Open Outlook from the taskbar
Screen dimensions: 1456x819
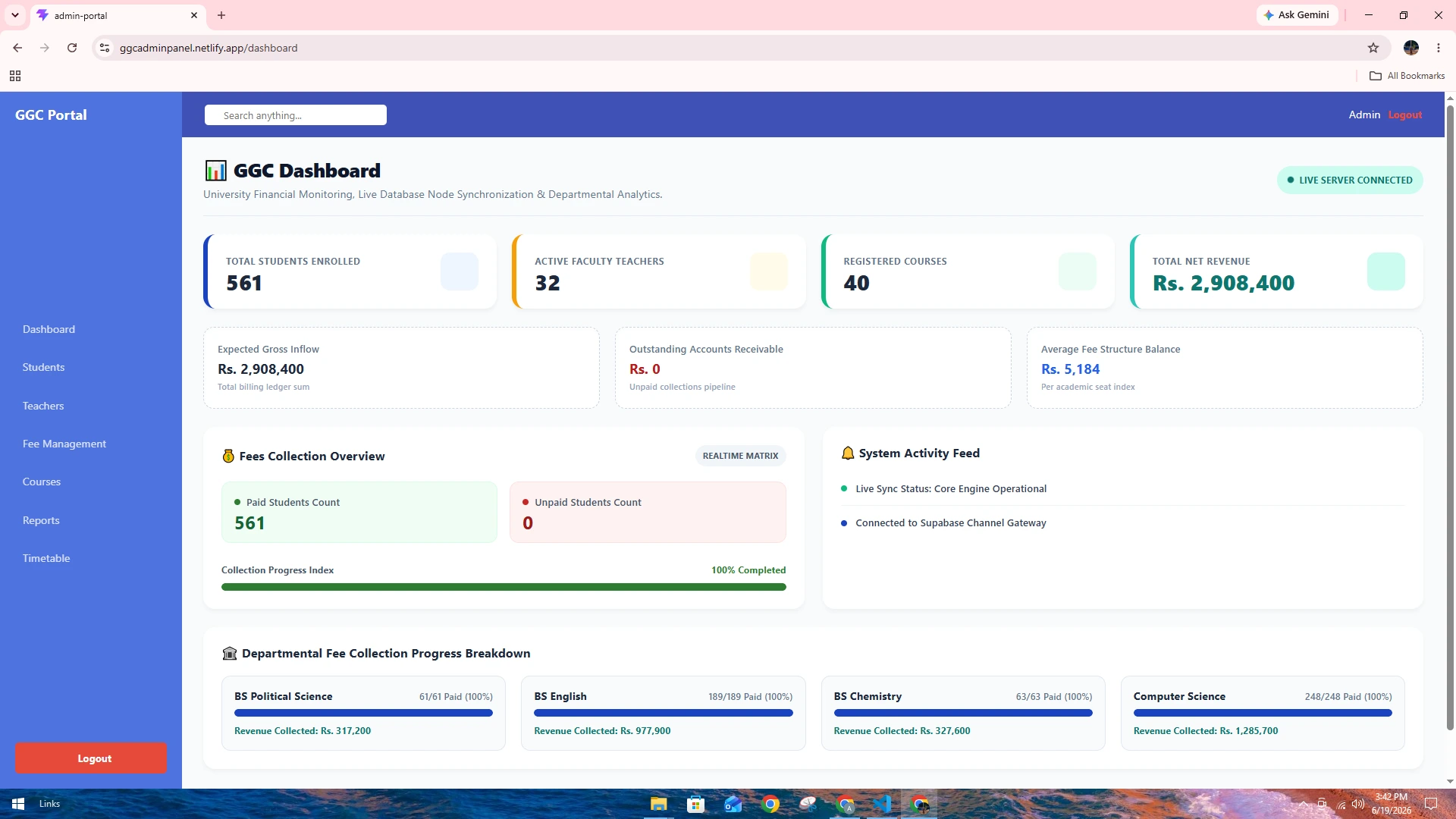pyautogui.click(x=733, y=804)
